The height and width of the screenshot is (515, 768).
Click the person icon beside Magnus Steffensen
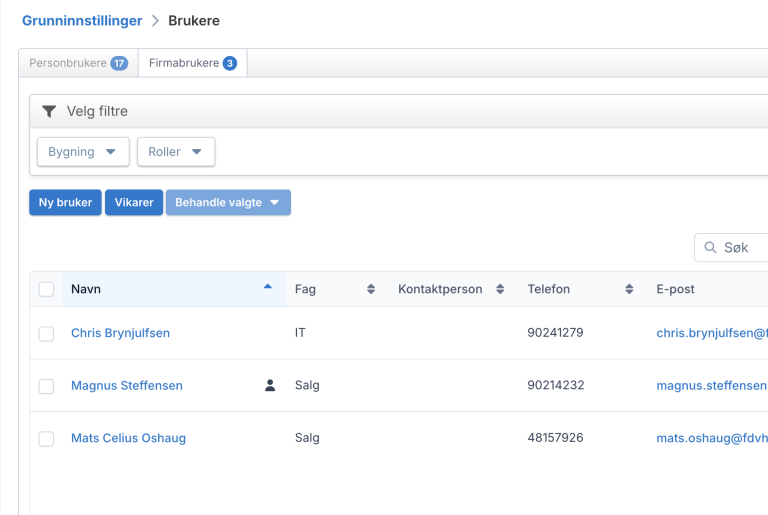coord(270,385)
